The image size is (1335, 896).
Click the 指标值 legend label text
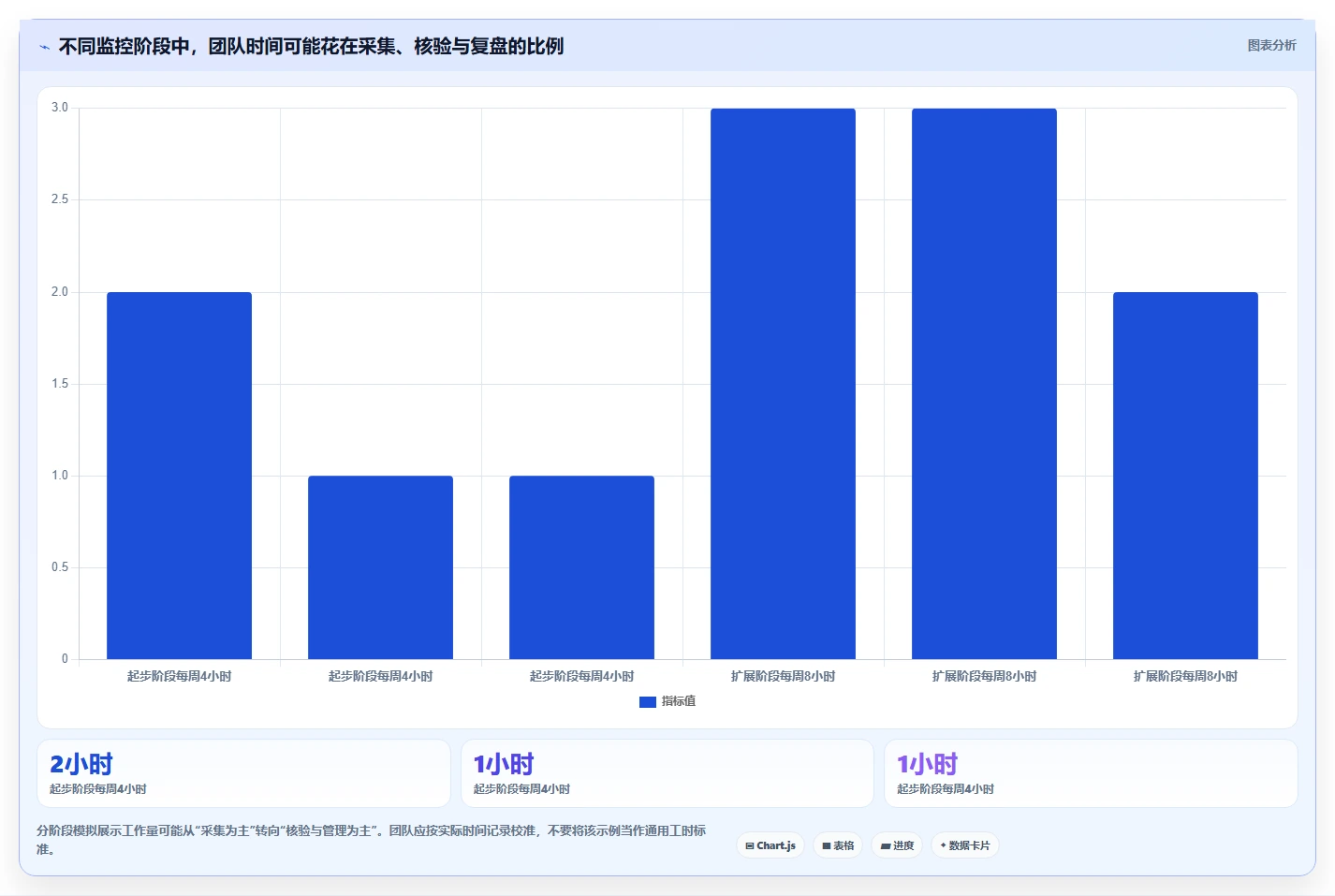pos(679,701)
